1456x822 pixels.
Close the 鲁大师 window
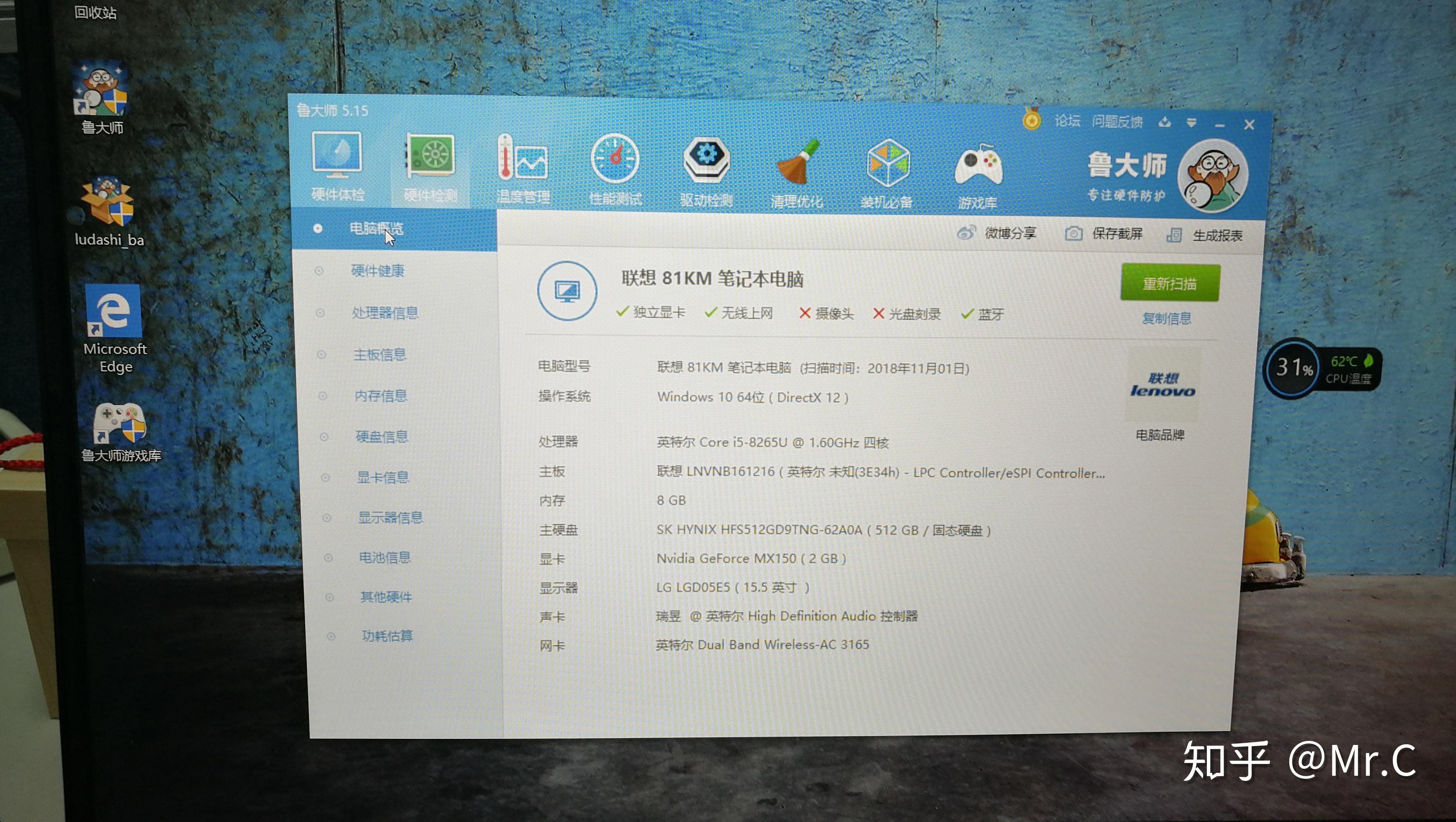(1249, 124)
